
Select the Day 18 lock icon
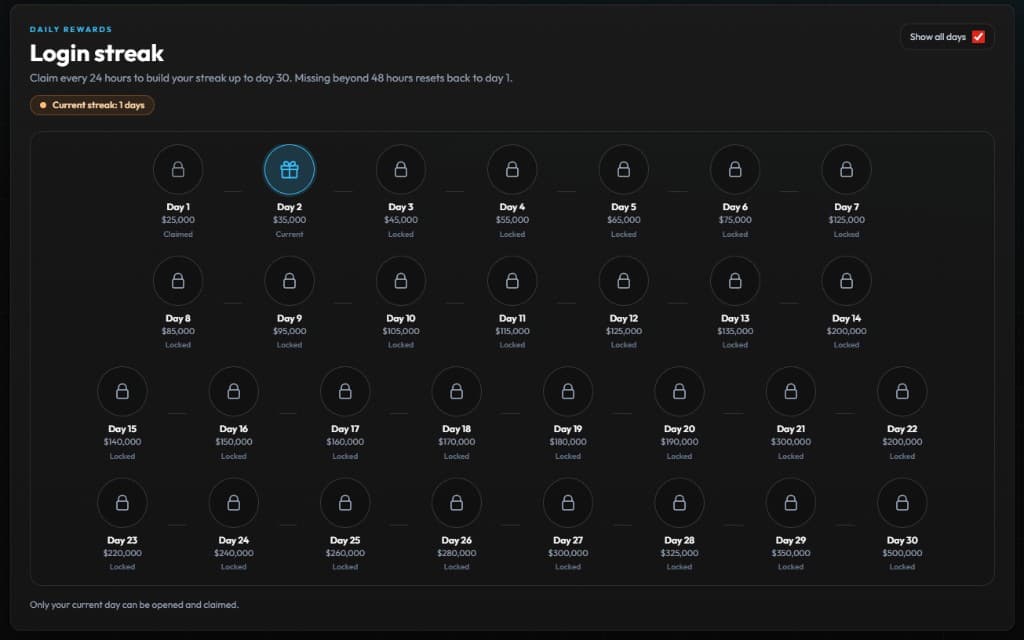(x=456, y=391)
